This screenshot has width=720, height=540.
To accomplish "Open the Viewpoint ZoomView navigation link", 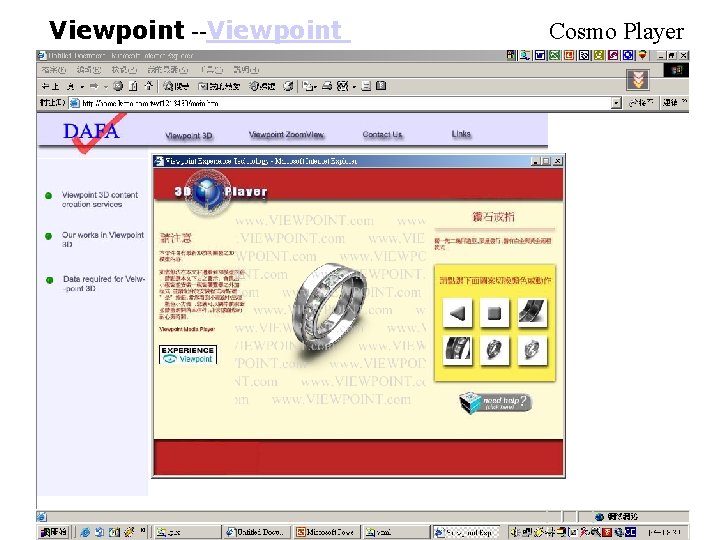I will tap(286, 135).
